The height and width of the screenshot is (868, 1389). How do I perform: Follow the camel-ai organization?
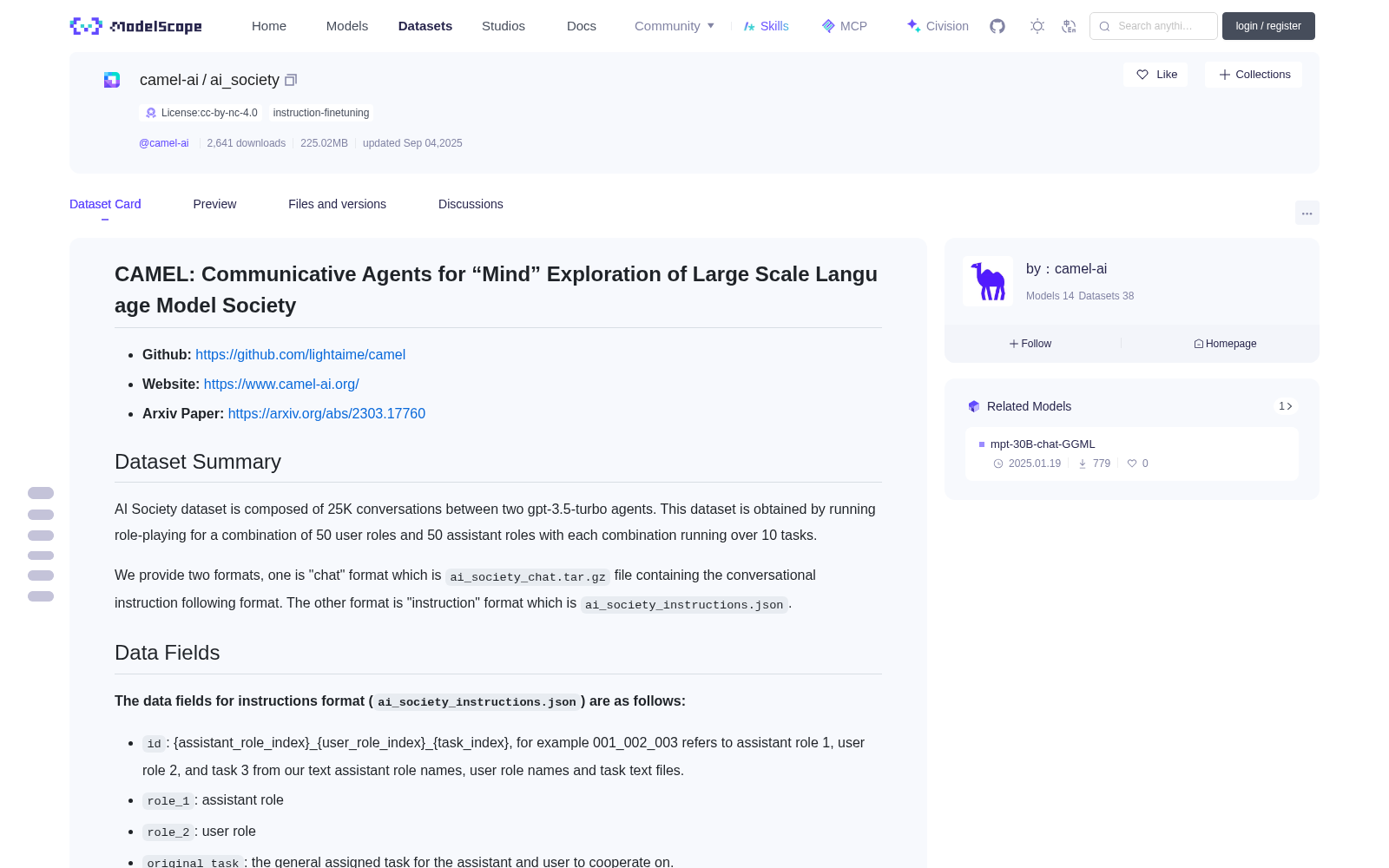point(1030,344)
